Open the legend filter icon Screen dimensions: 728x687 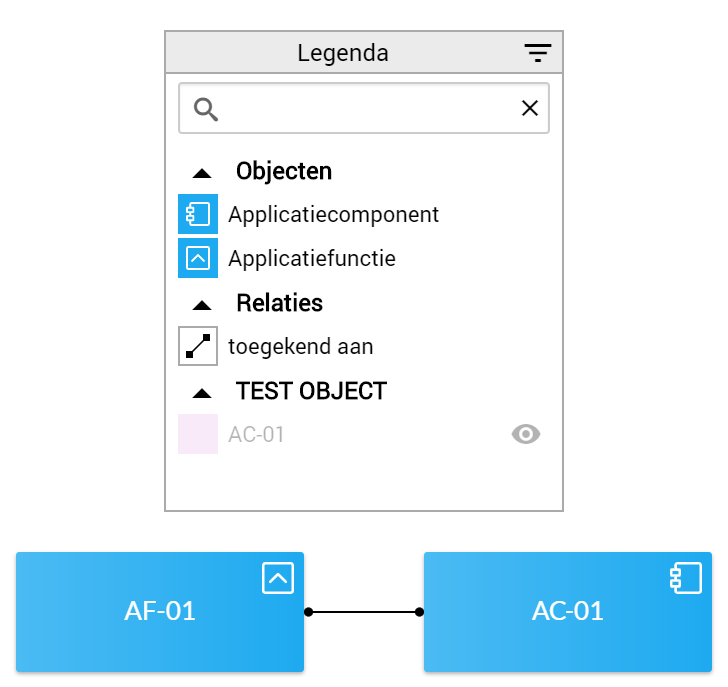tap(538, 52)
